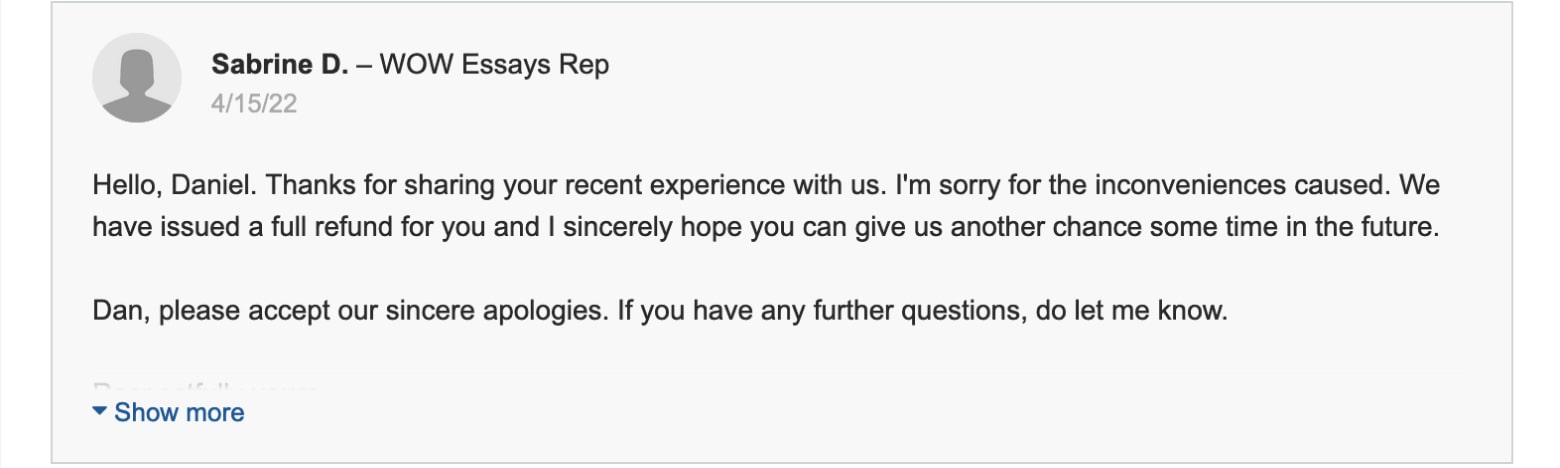Image resolution: width=1560 pixels, height=468 pixels.
Task: Click the gray user avatar icon
Action: point(137,78)
